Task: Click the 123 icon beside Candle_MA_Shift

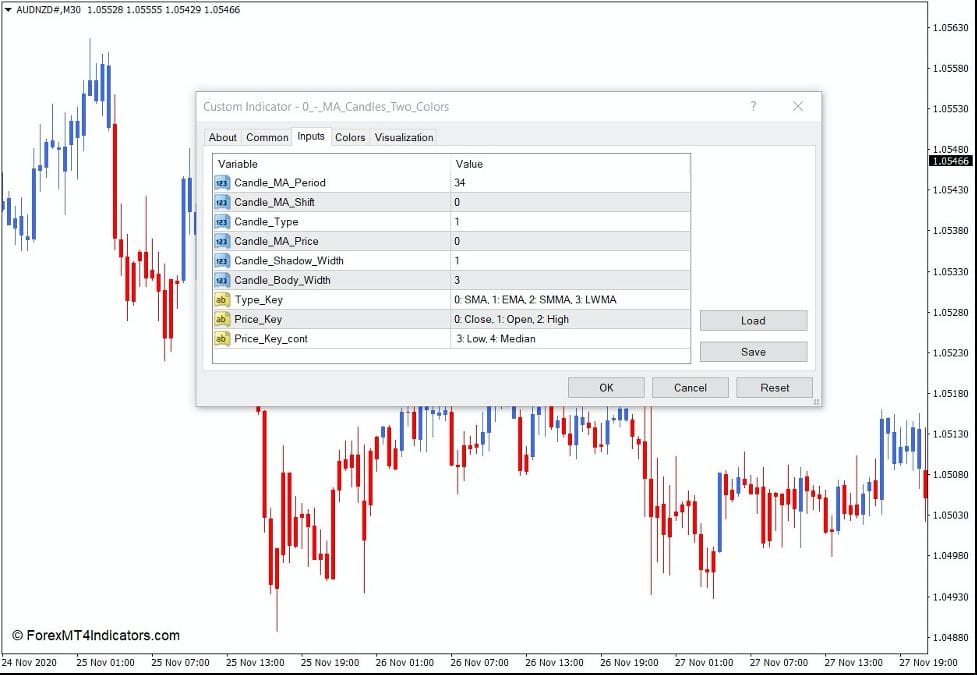Action: [x=220, y=202]
